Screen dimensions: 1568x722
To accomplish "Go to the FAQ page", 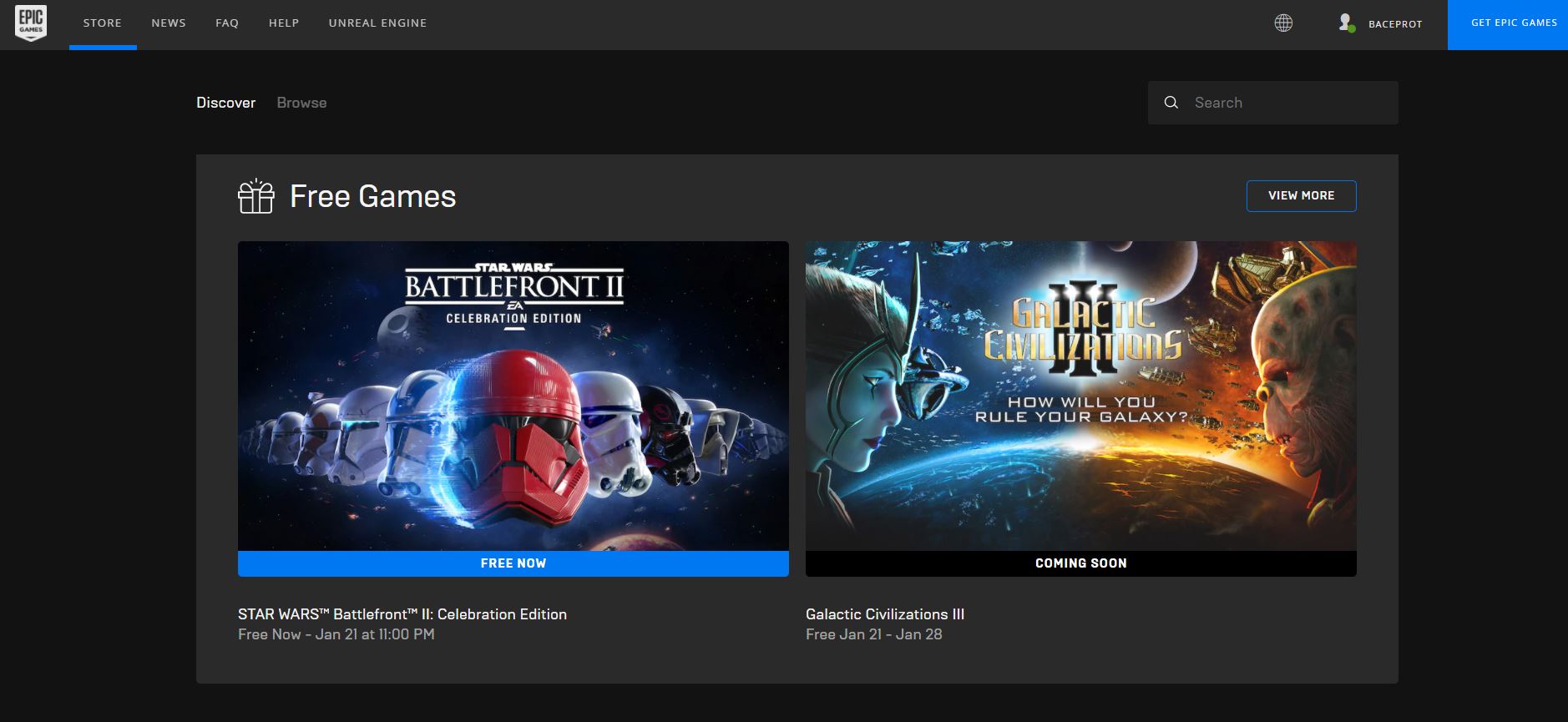I will coord(227,23).
